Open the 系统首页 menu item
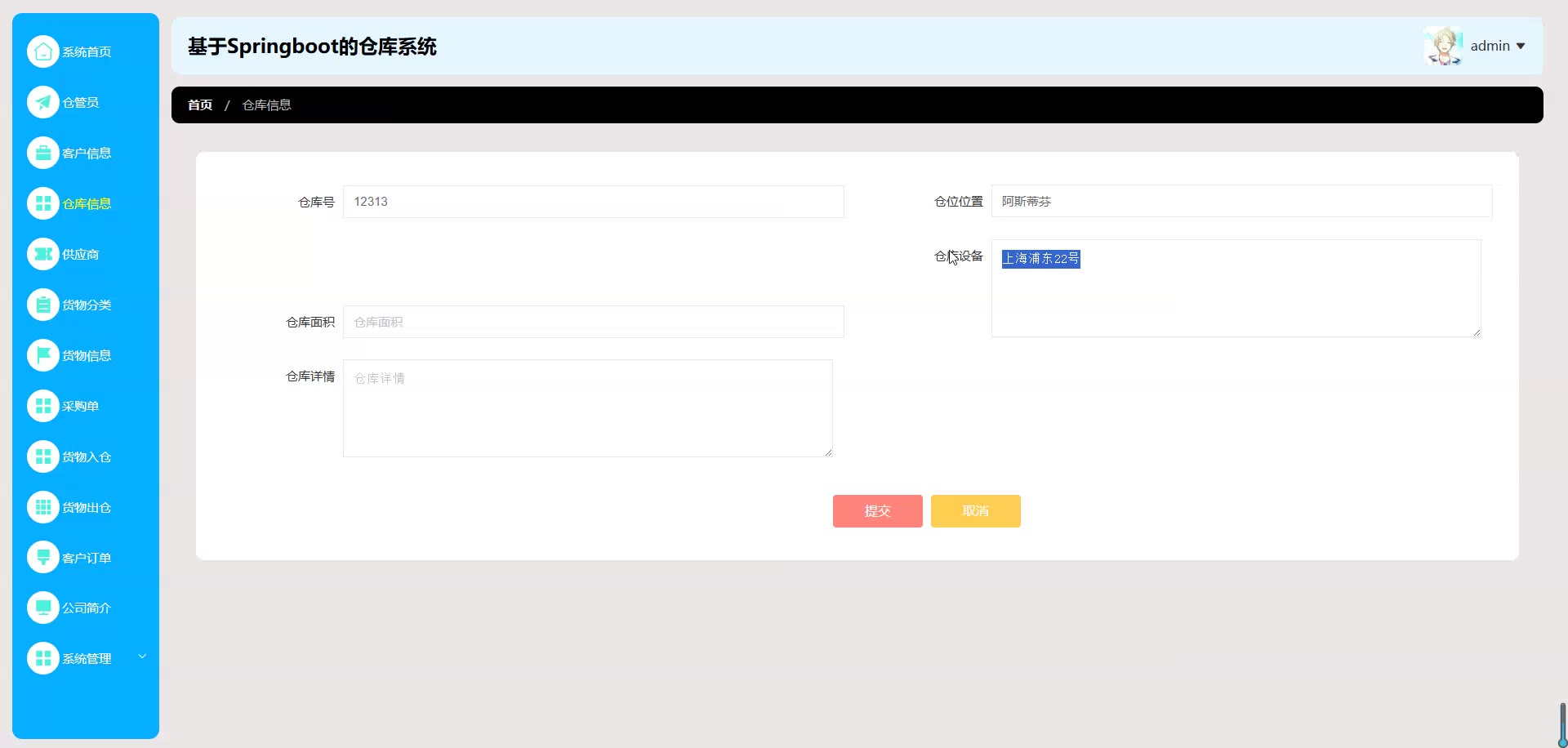The image size is (1568, 748). [87, 51]
